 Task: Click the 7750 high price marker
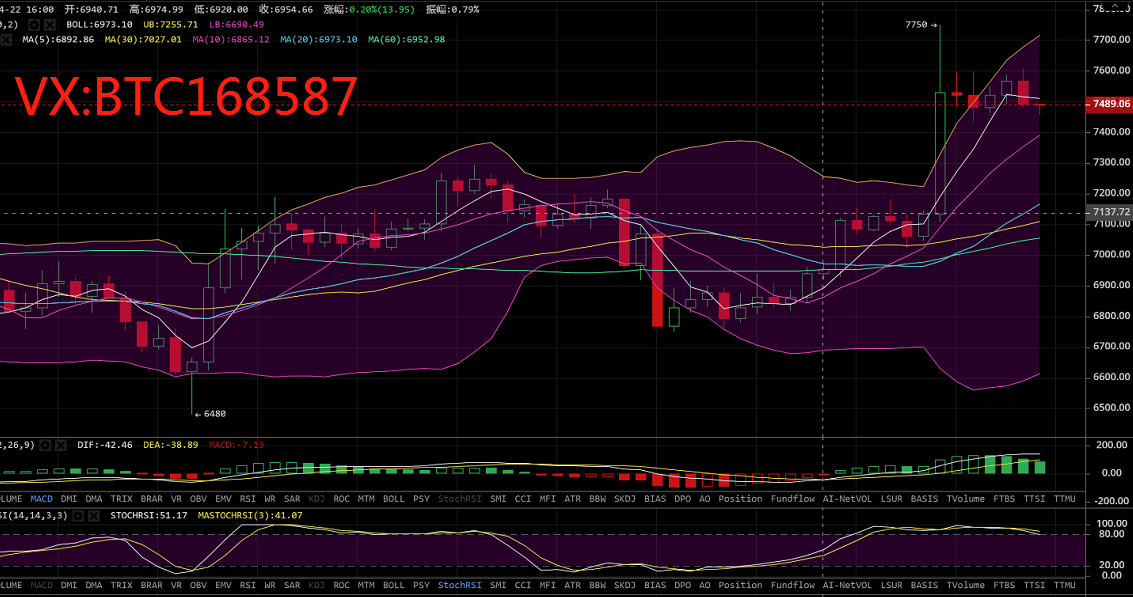[x=916, y=24]
